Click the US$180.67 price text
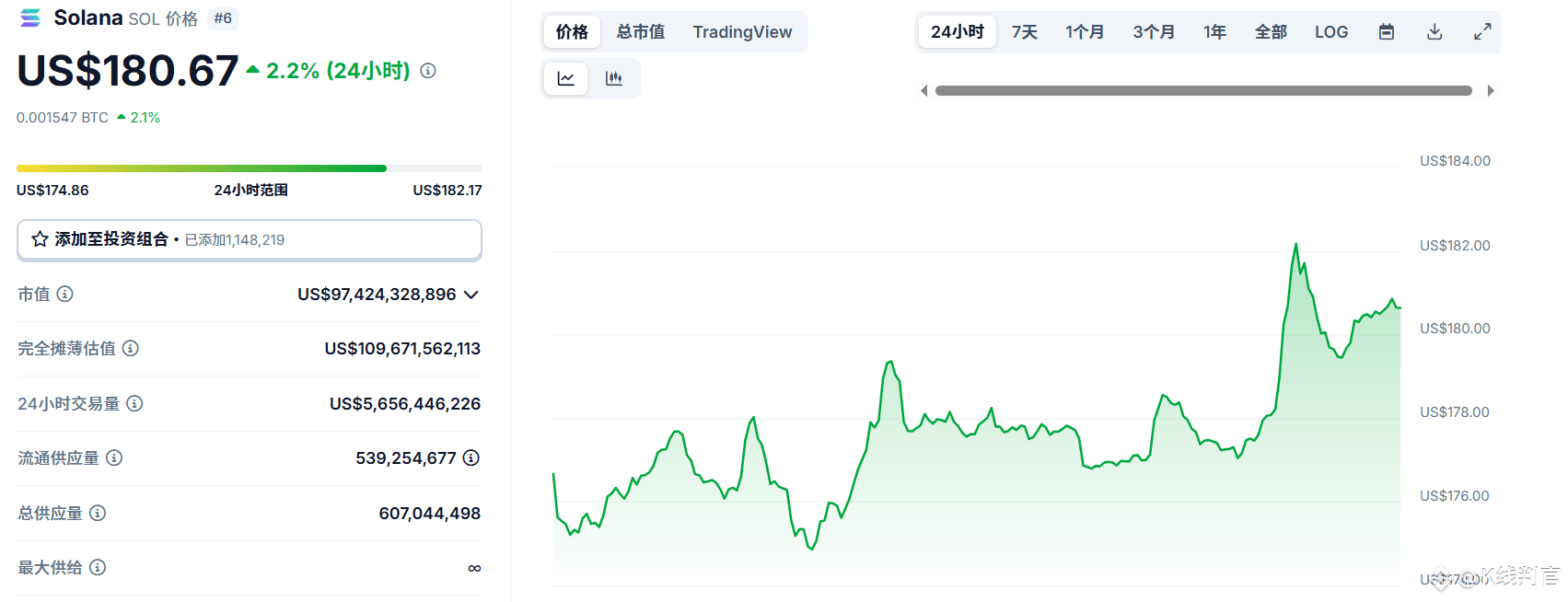The height and width of the screenshot is (602, 1568). [x=128, y=71]
